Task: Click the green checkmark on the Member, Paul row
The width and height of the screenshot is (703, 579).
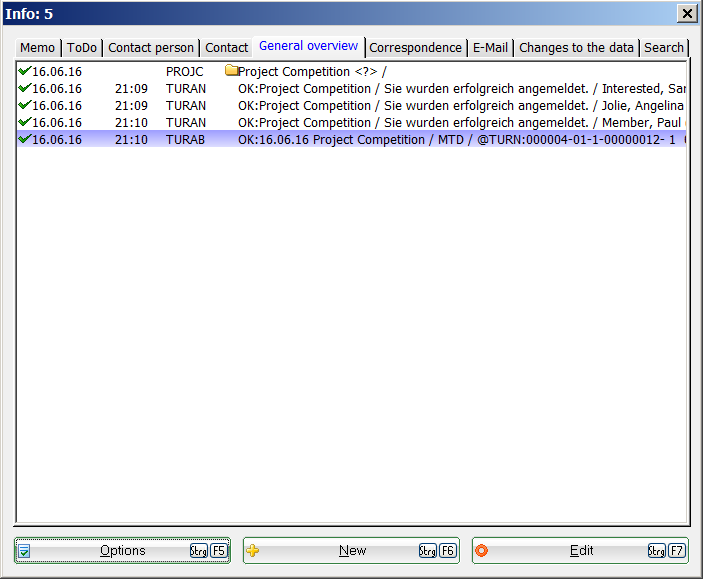Action: click(x=24, y=122)
